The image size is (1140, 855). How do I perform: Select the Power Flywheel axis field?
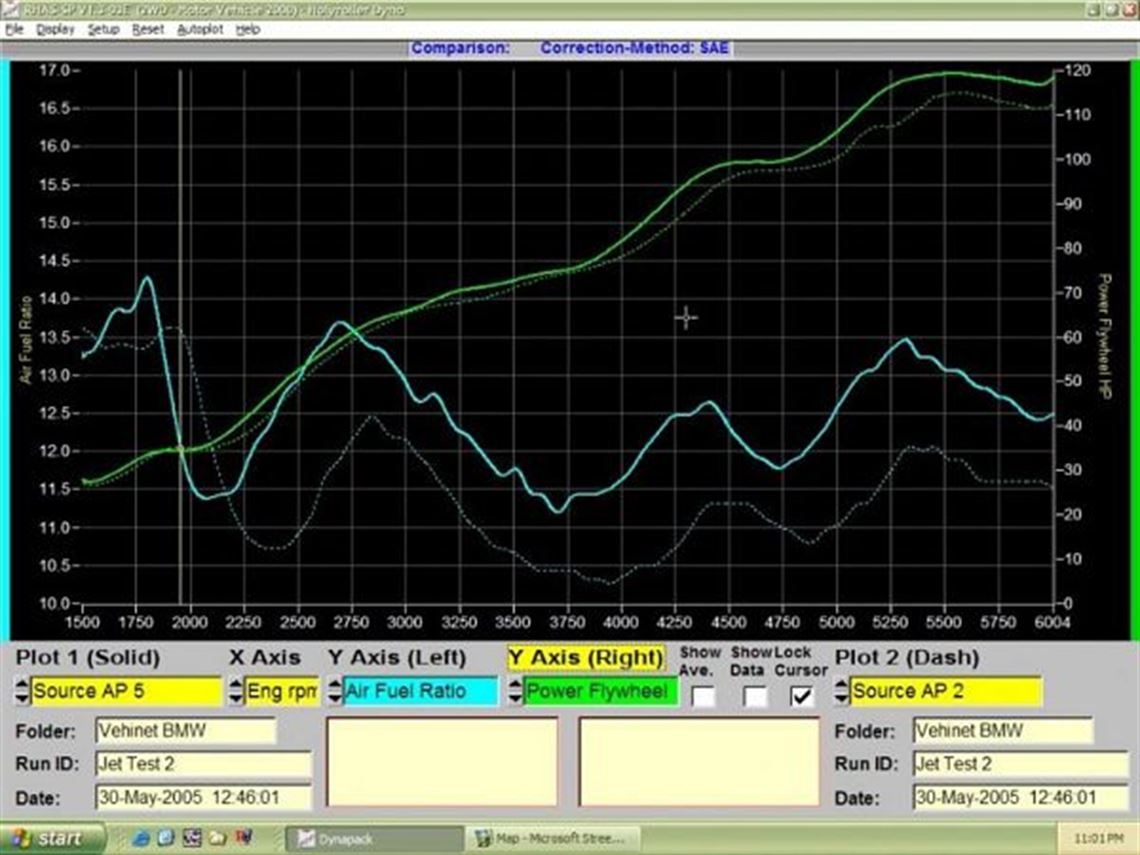(601, 691)
